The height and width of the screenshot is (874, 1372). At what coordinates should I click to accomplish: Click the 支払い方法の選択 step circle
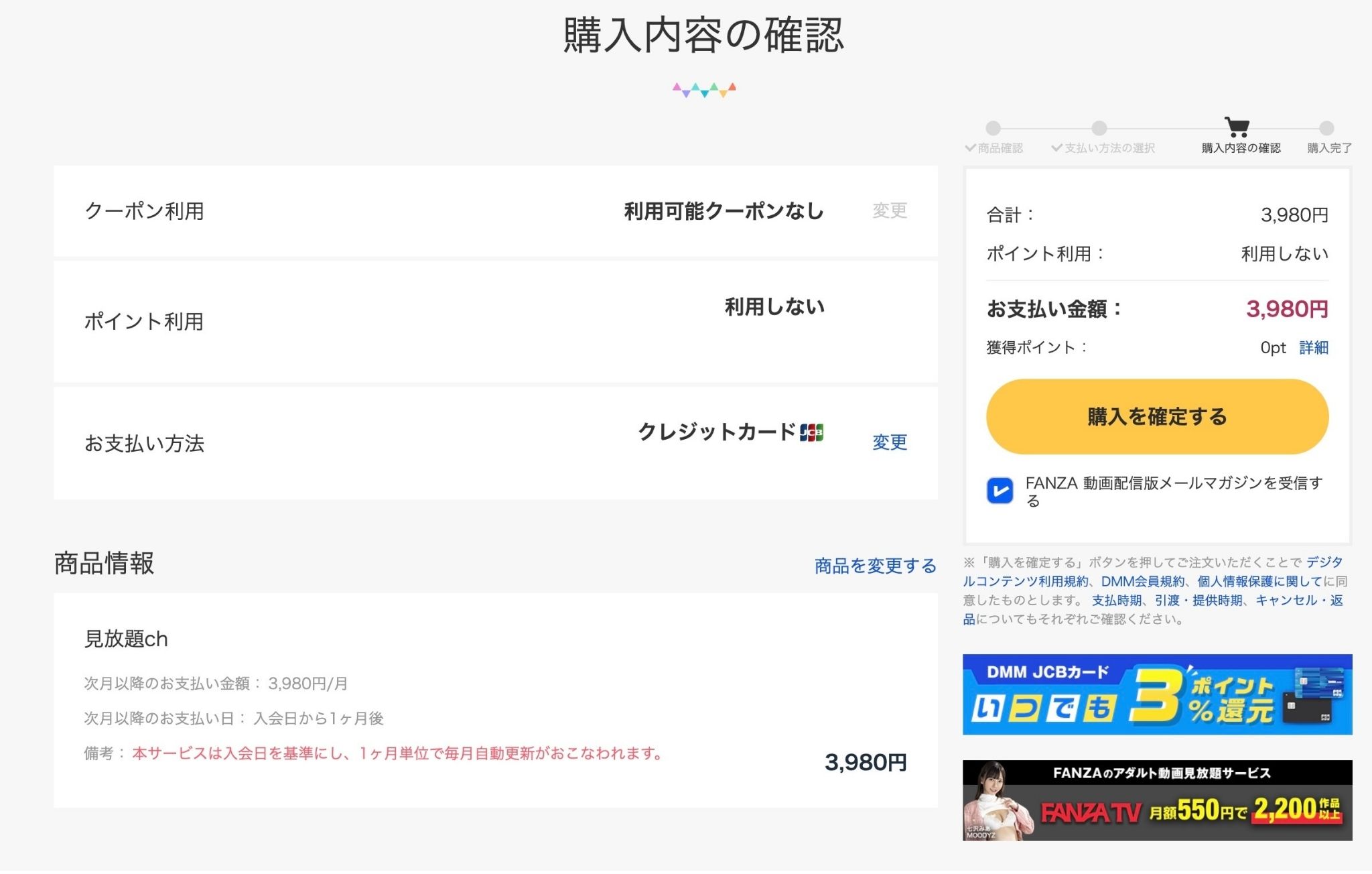coord(1099,128)
